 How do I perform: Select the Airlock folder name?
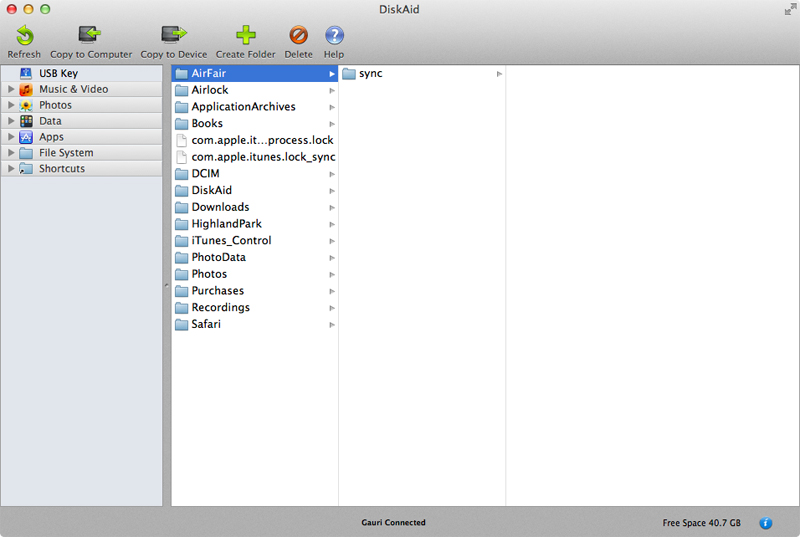(x=210, y=90)
